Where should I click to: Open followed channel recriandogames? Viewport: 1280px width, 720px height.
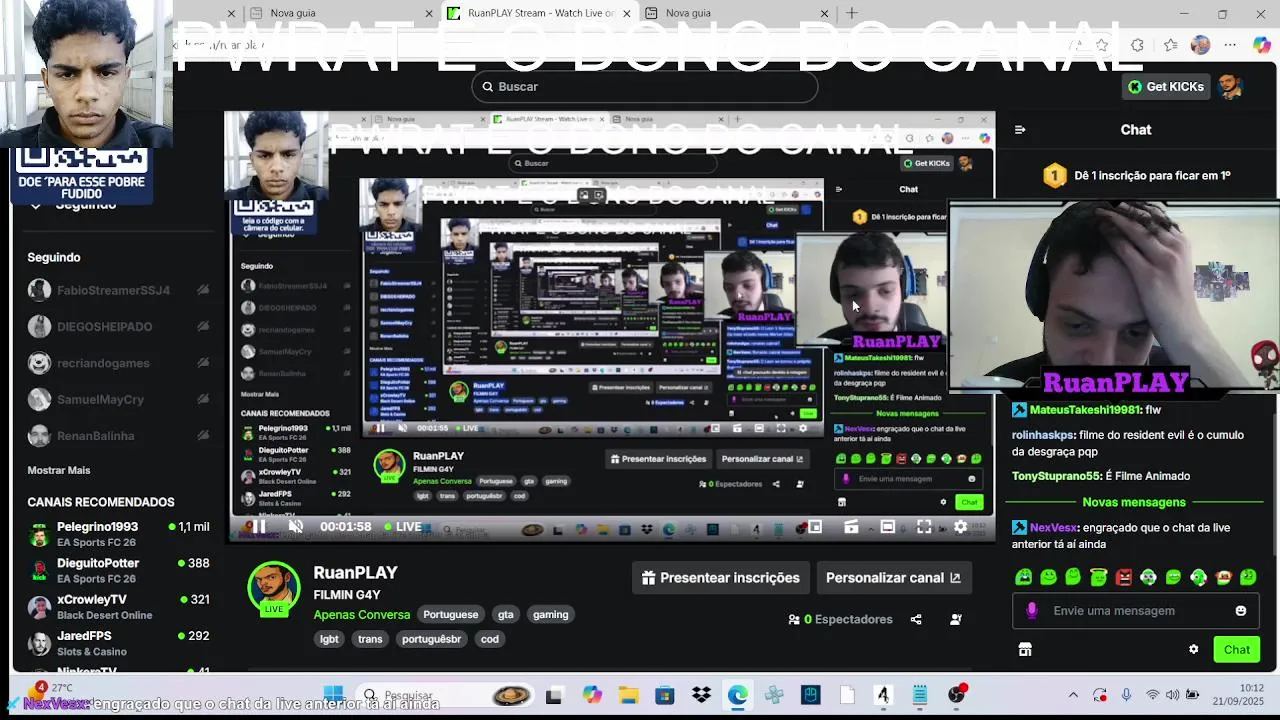tap(118, 363)
